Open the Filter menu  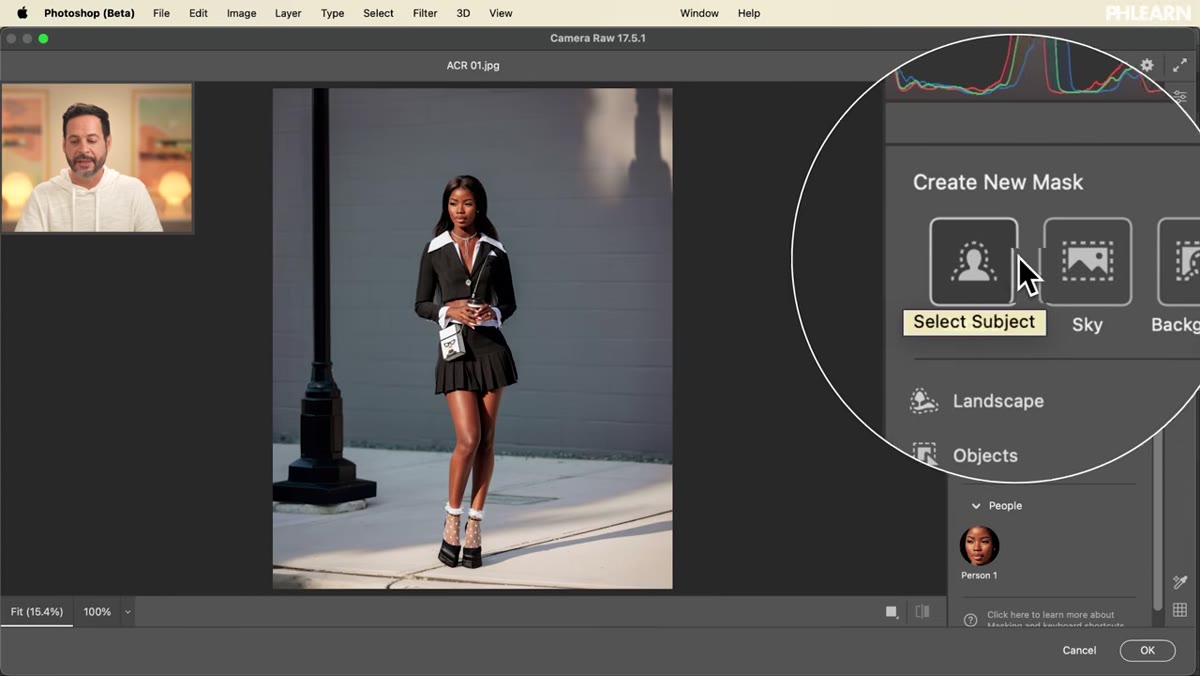pyautogui.click(x=425, y=13)
